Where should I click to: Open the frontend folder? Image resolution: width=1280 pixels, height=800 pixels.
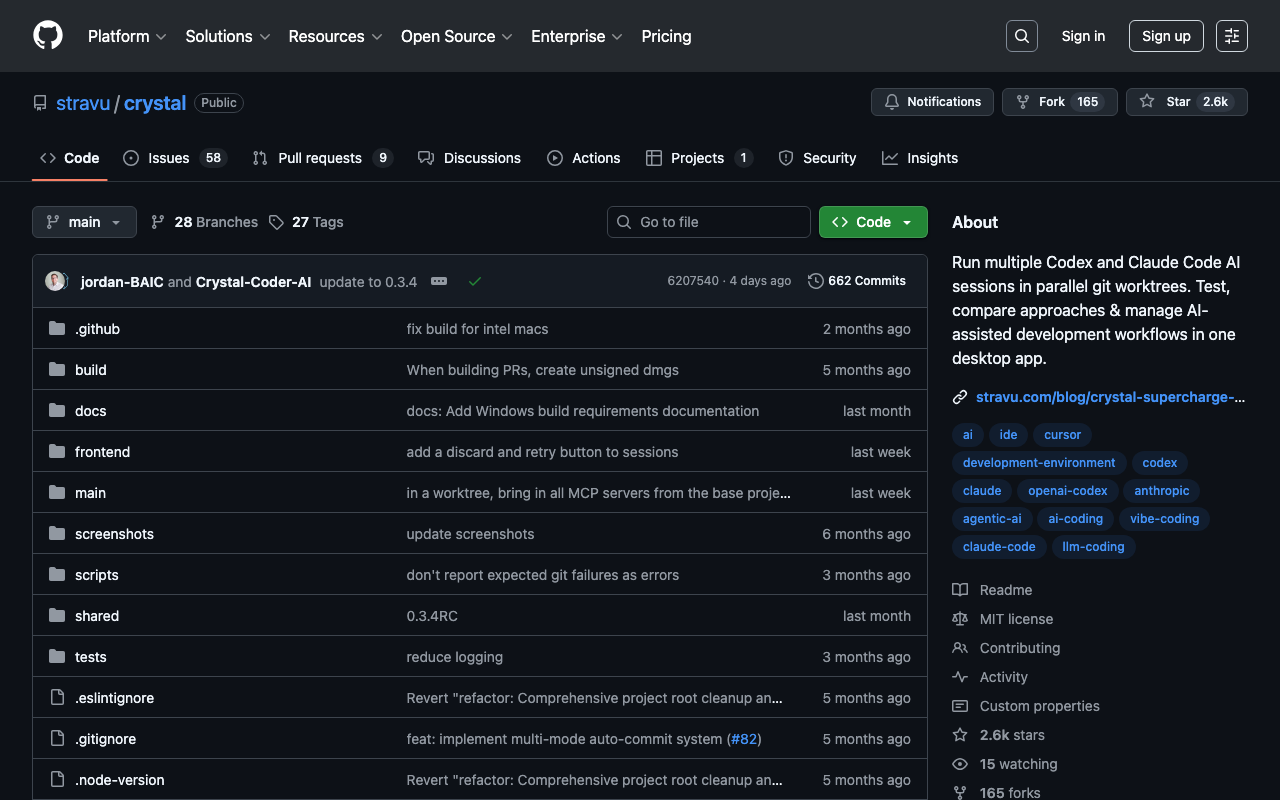pos(102,452)
